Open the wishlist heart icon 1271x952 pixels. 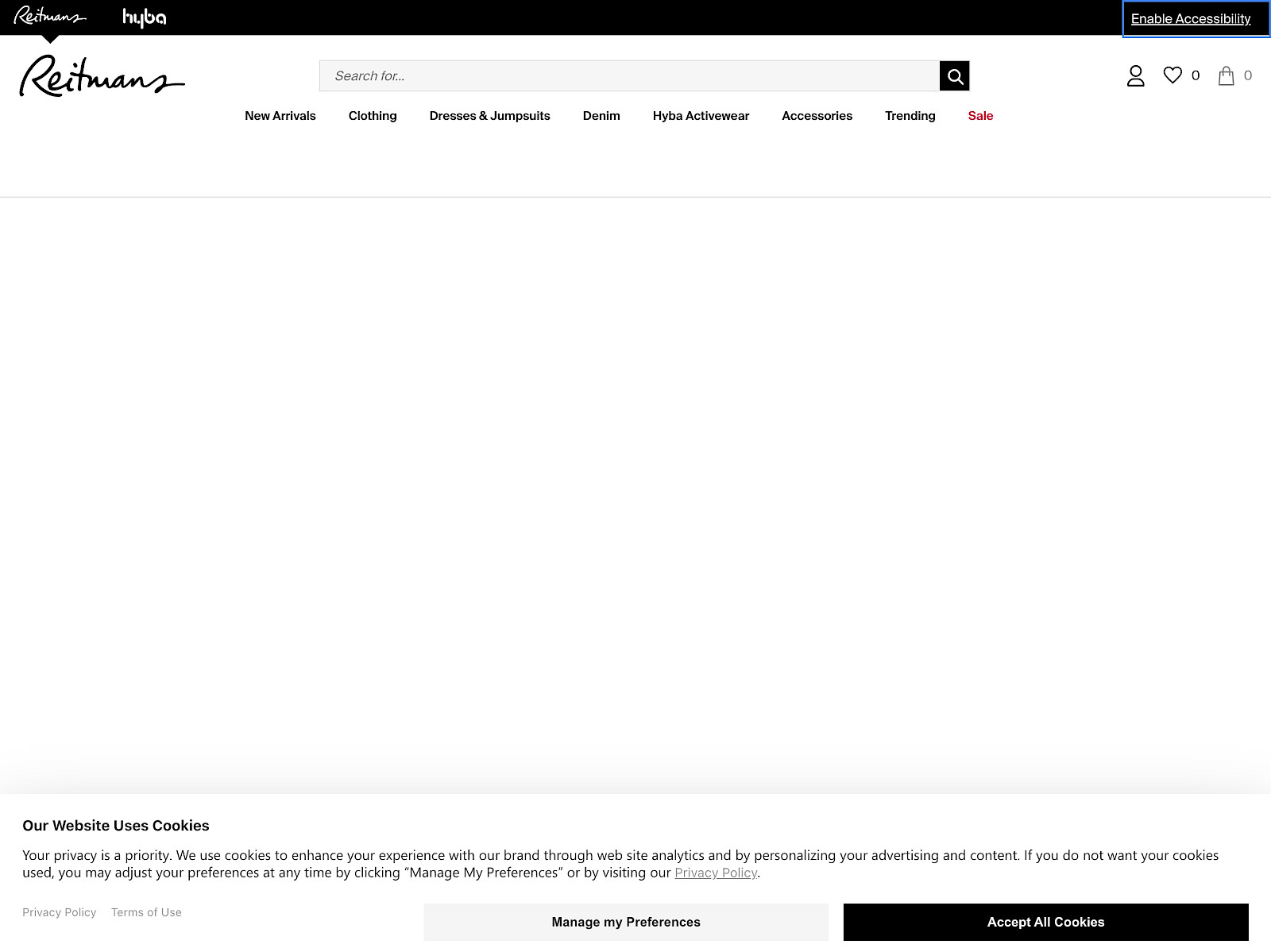[x=1173, y=75]
